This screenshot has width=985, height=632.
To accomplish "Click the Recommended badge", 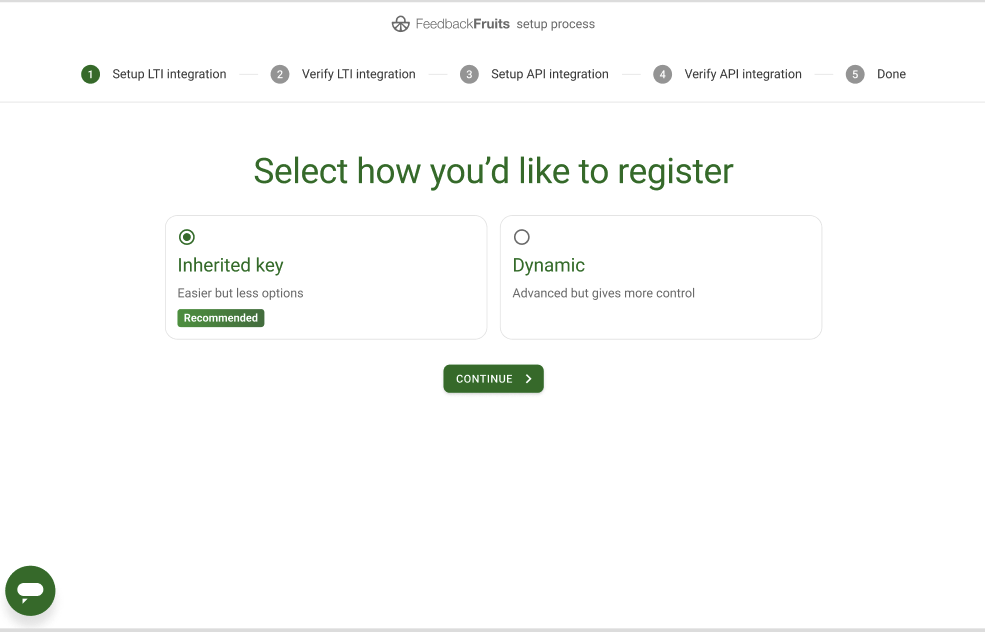I will coord(220,318).
